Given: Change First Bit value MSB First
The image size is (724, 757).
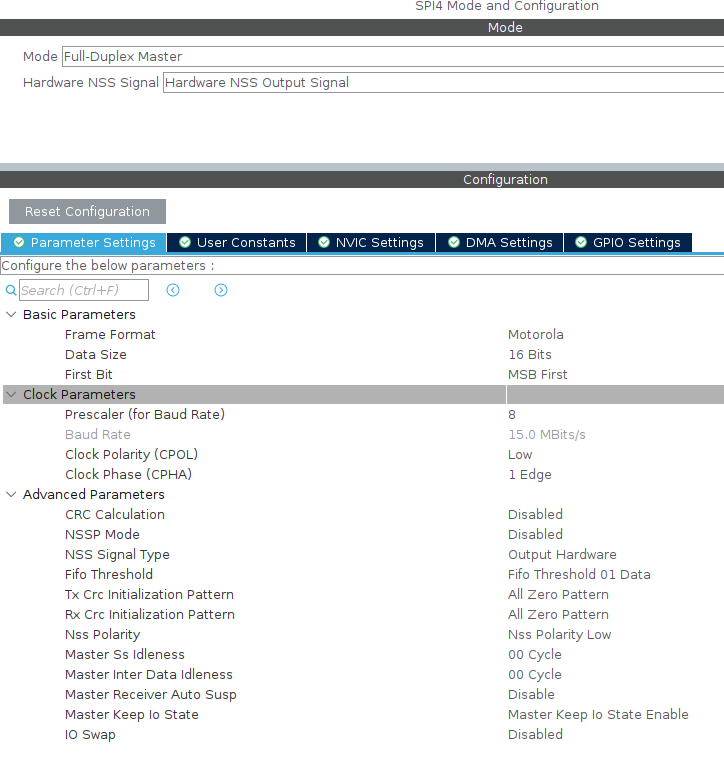Looking at the screenshot, I should (538, 375).
